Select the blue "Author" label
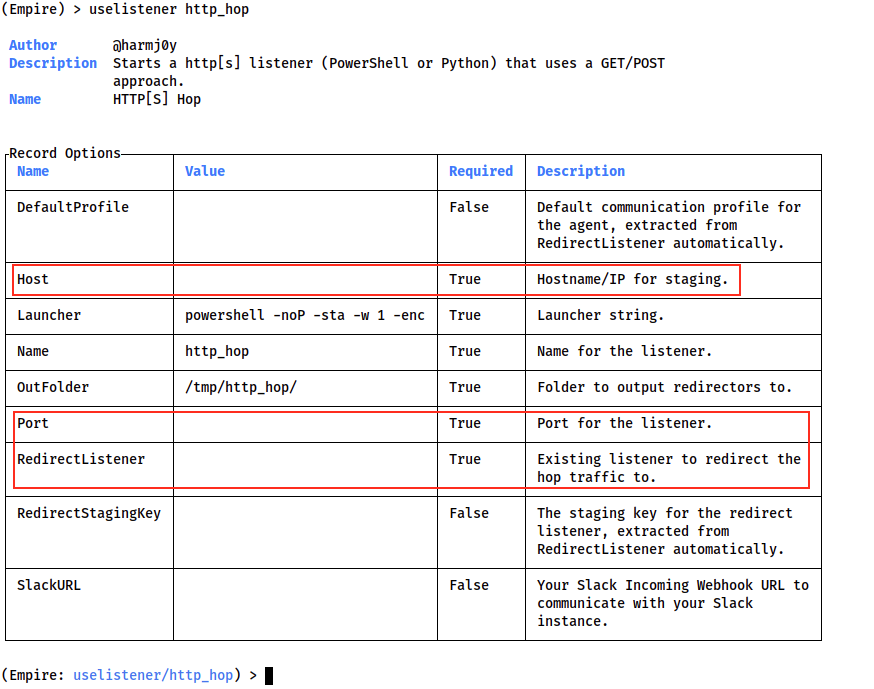The image size is (874, 689). pyautogui.click(x=33, y=45)
